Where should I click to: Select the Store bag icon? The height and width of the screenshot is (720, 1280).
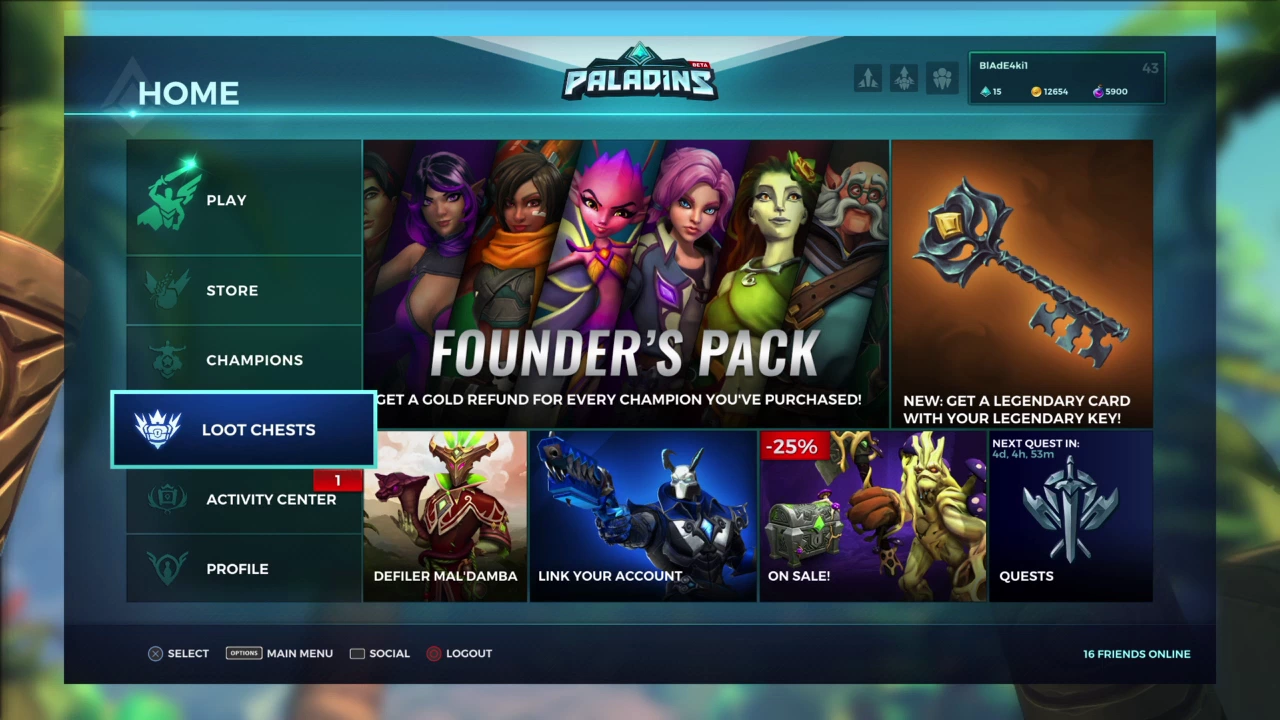167,290
